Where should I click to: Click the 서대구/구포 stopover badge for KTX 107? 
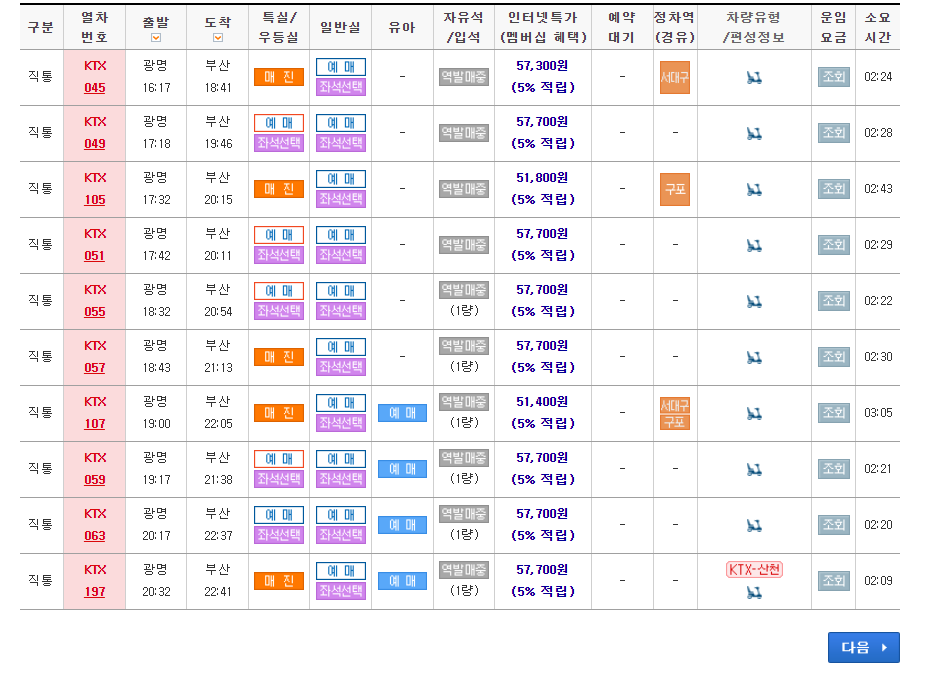[x=674, y=412]
